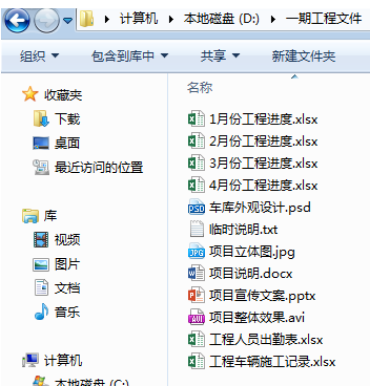The width and height of the screenshot is (371, 388).
Task: Click Excel icon of 2月份工程进度.xlsx
Action: point(196,141)
